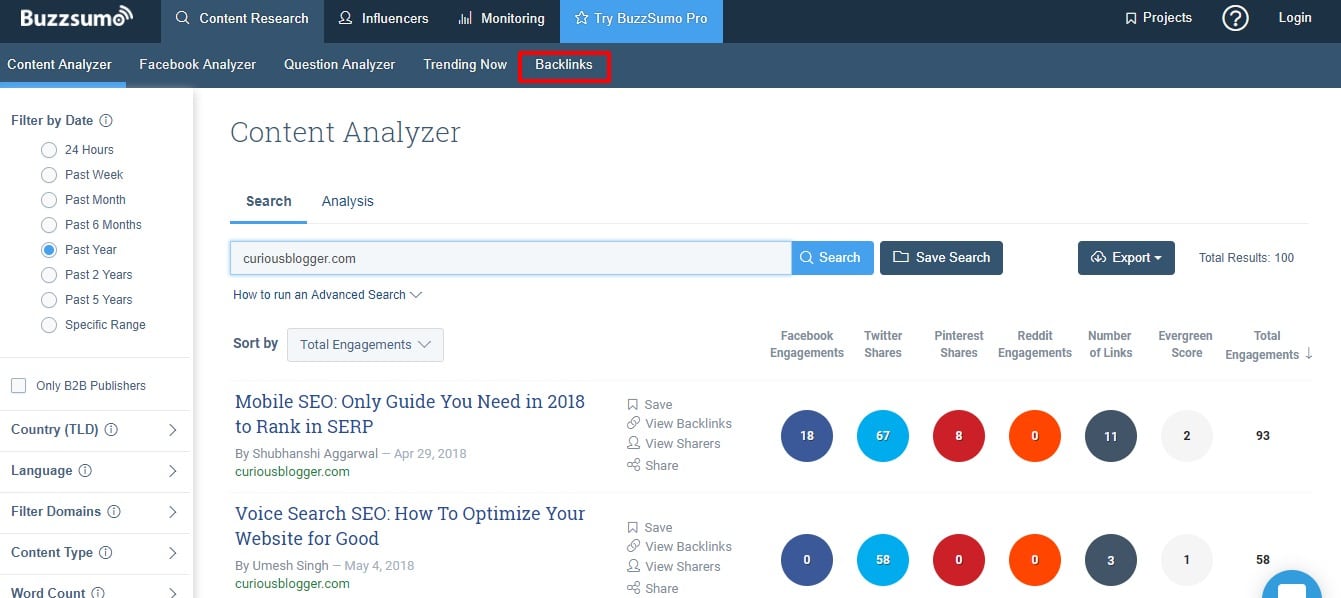Click the blue Search button

tap(833, 258)
